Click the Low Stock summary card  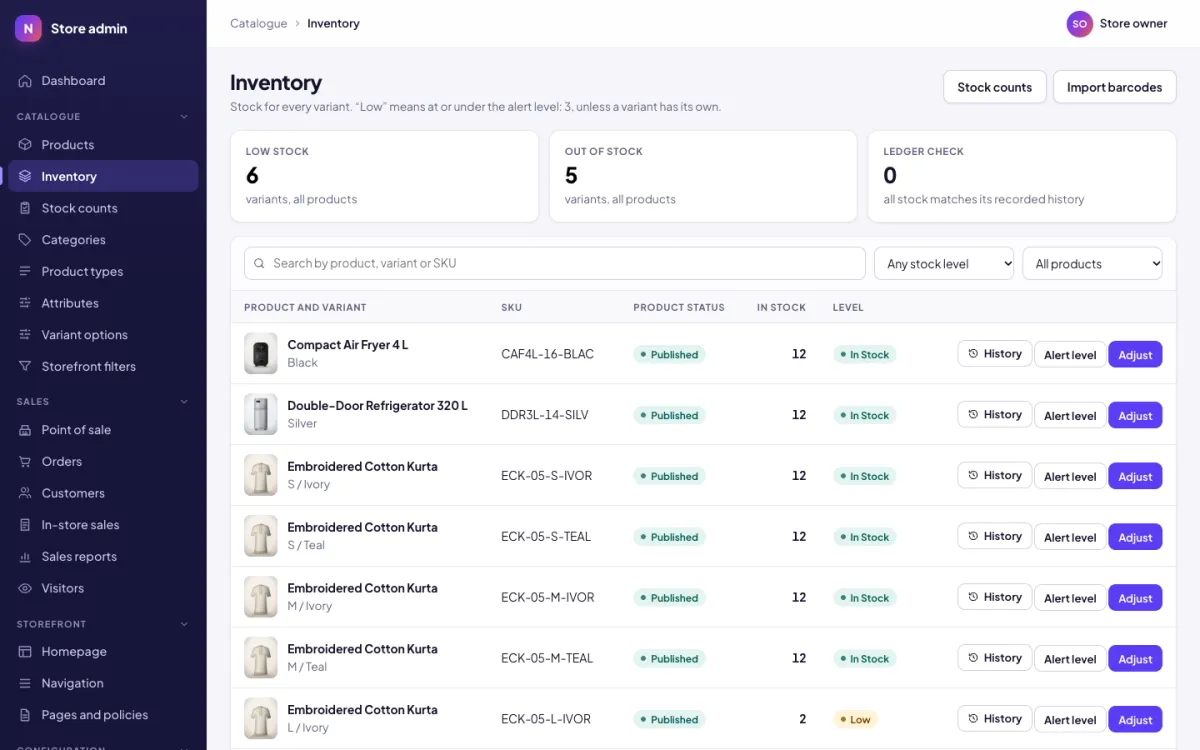(x=384, y=176)
